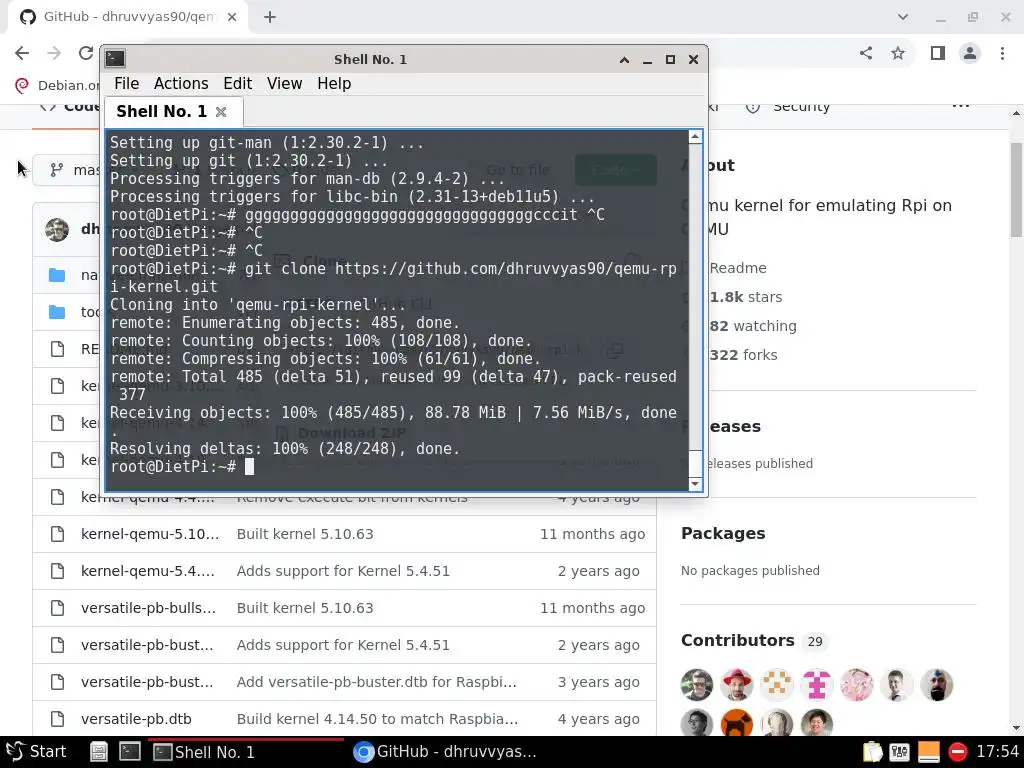The image size is (1024, 768).
Task: Open Contributors heading link
Action: (738, 640)
